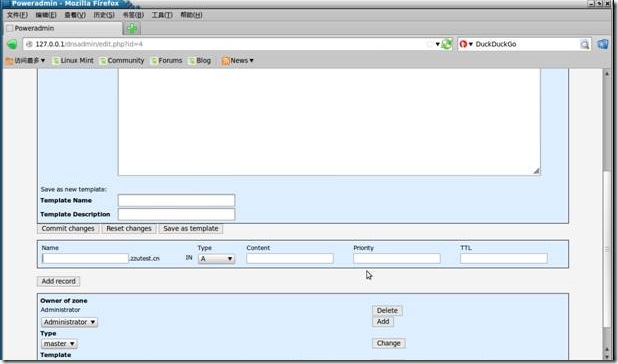
Task: Focus the Template Name field
Action: click(x=176, y=201)
